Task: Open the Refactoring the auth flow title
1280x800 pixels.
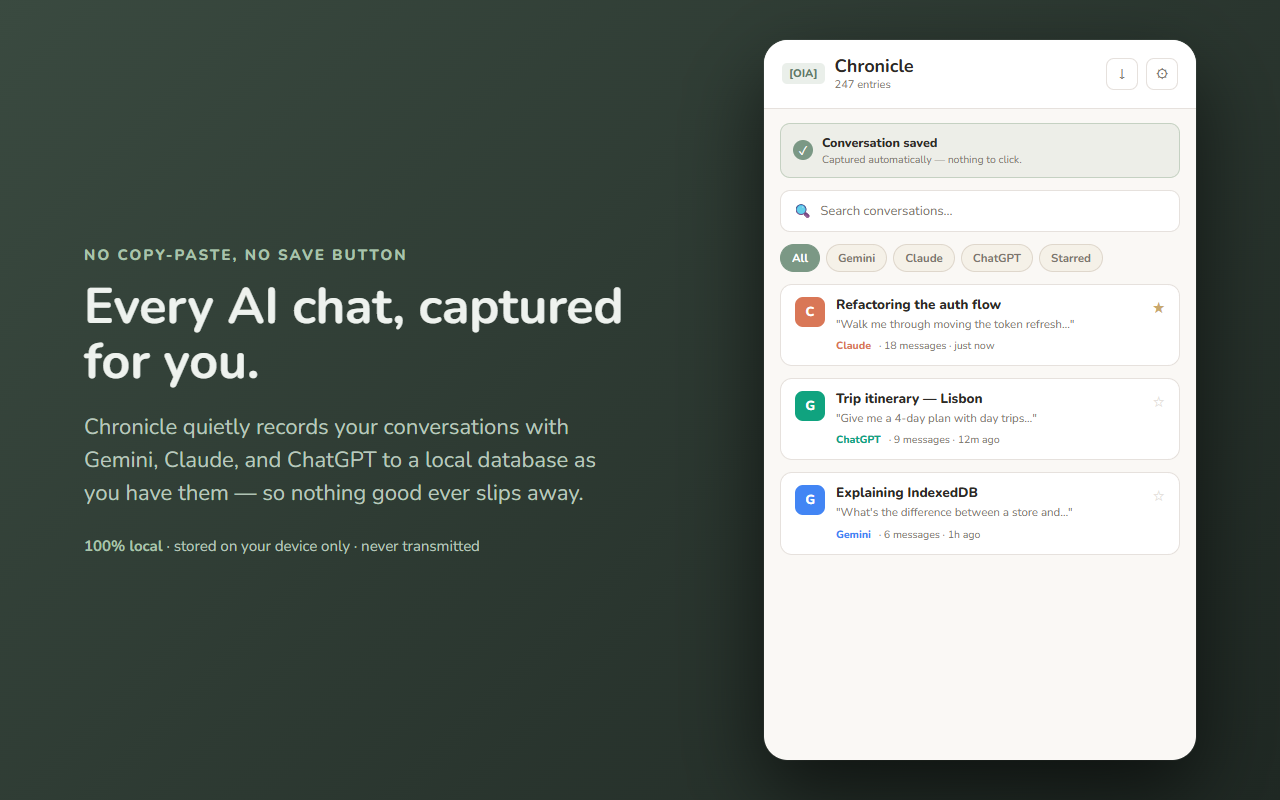Action: [x=918, y=305]
